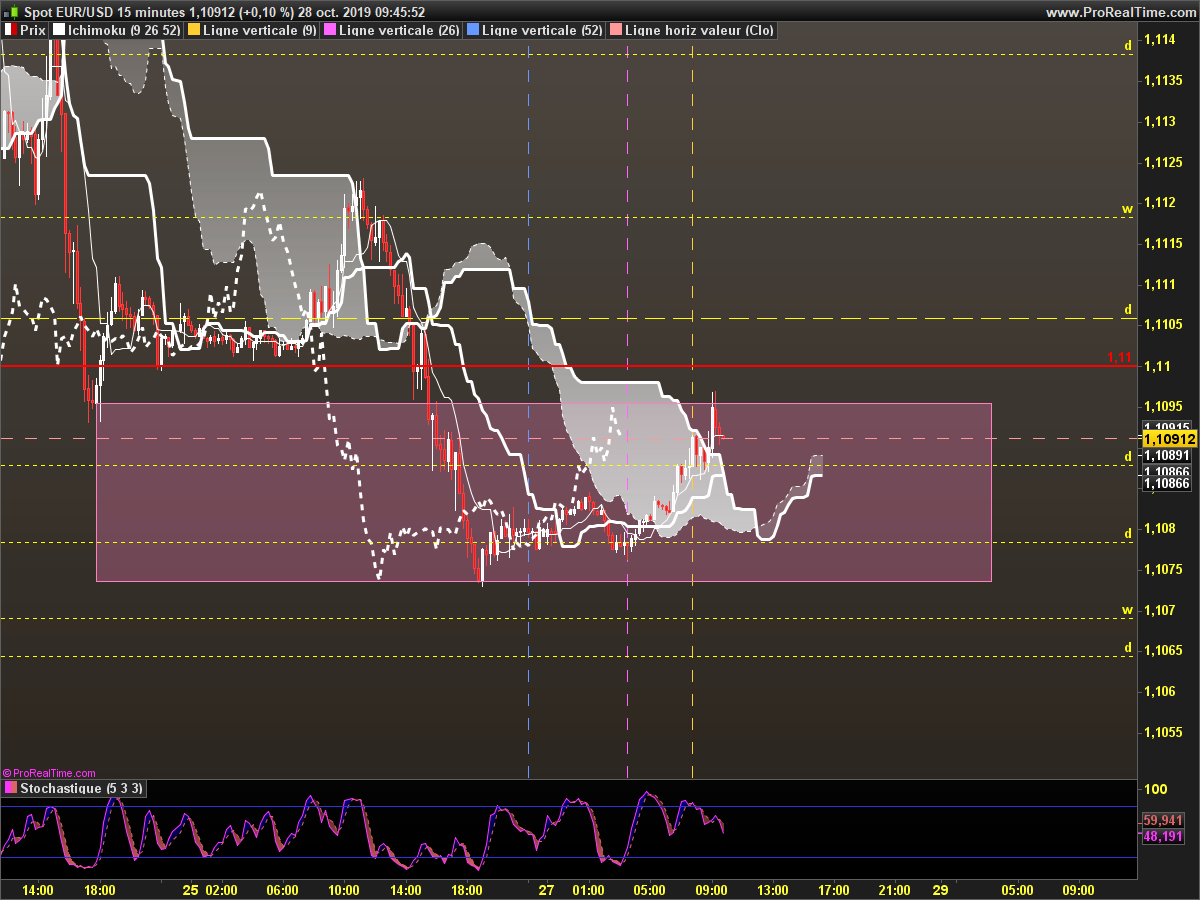
Task: Click the blue Ligne verticale (52) swatch
Action: tap(473, 30)
